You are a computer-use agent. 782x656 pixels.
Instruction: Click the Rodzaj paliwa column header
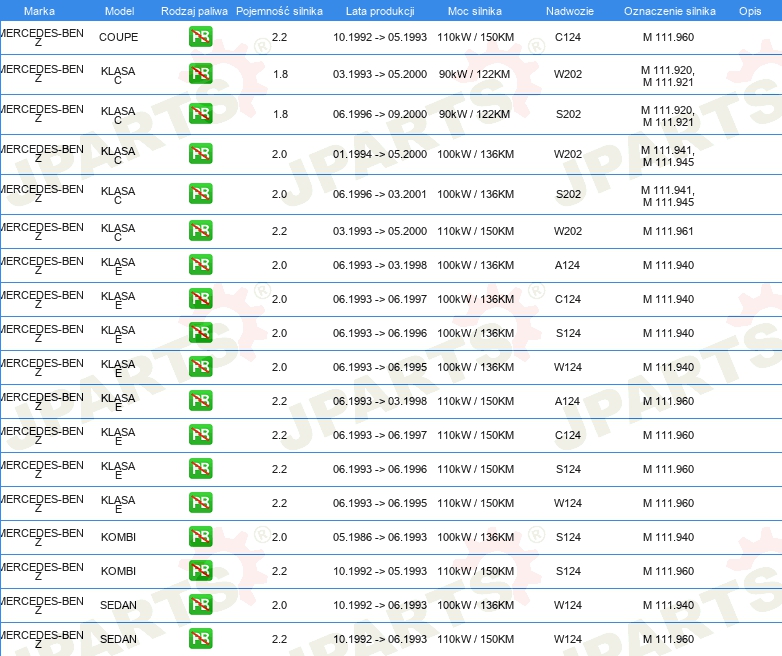194,11
